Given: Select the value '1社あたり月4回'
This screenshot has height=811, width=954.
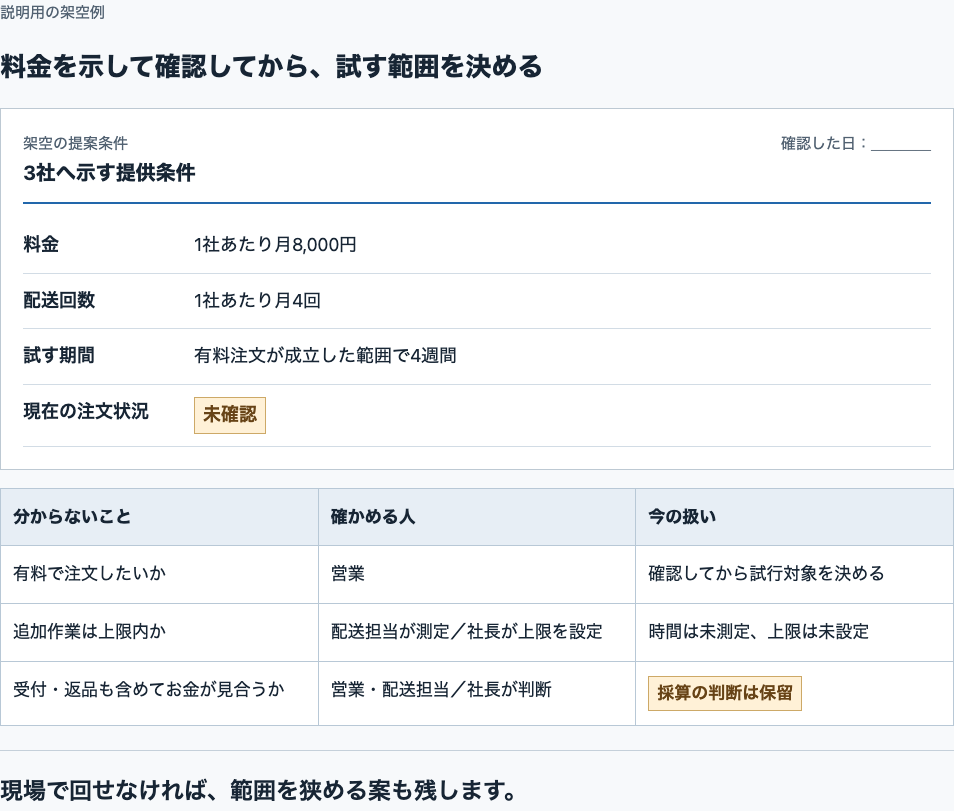Looking at the screenshot, I should pos(257,300).
